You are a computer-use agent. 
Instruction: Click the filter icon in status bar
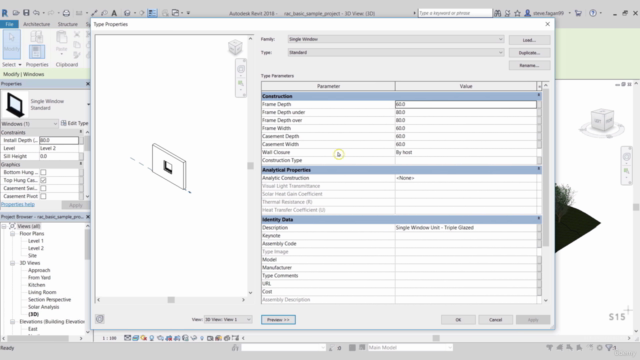609,348
